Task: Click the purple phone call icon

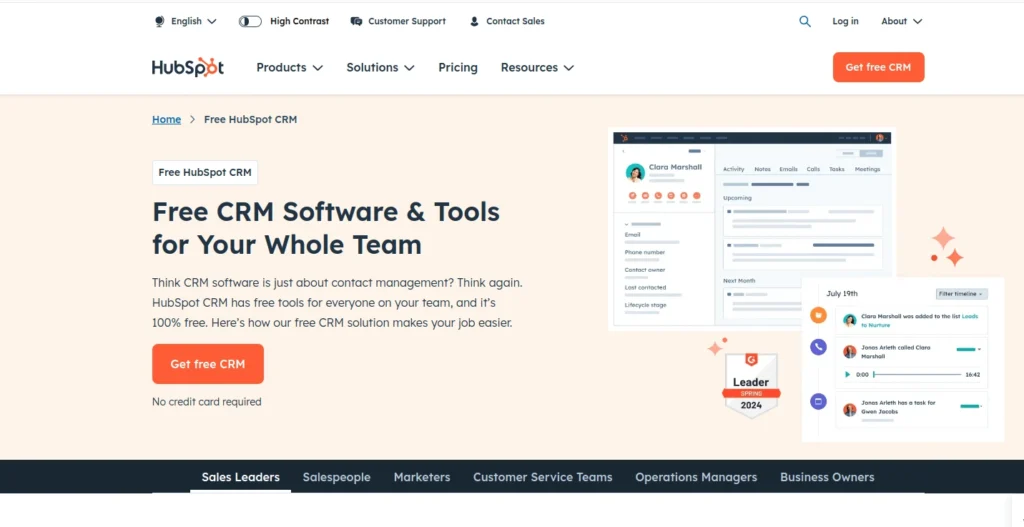Action: [818, 347]
